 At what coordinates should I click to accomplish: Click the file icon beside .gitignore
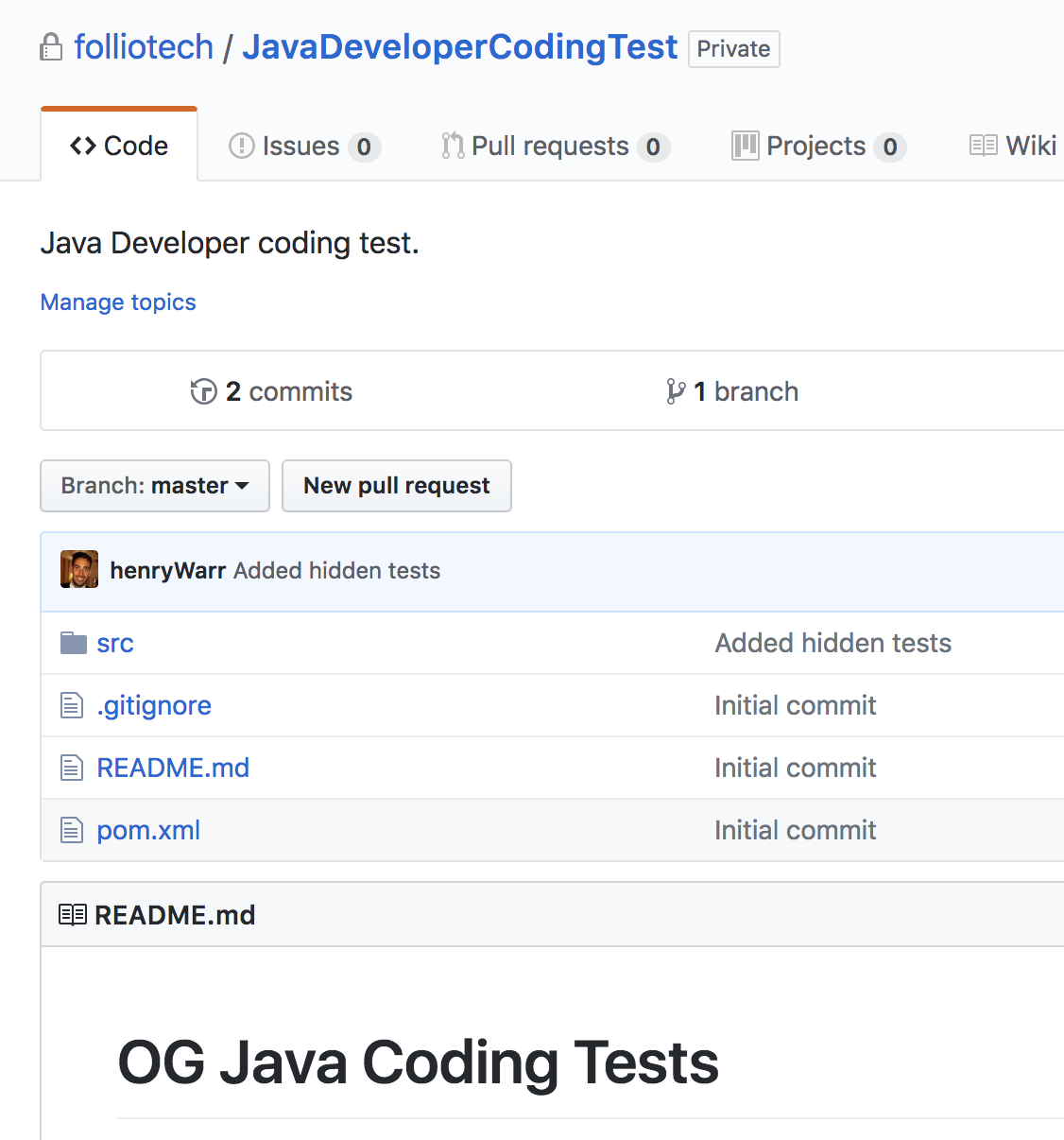click(72, 705)
